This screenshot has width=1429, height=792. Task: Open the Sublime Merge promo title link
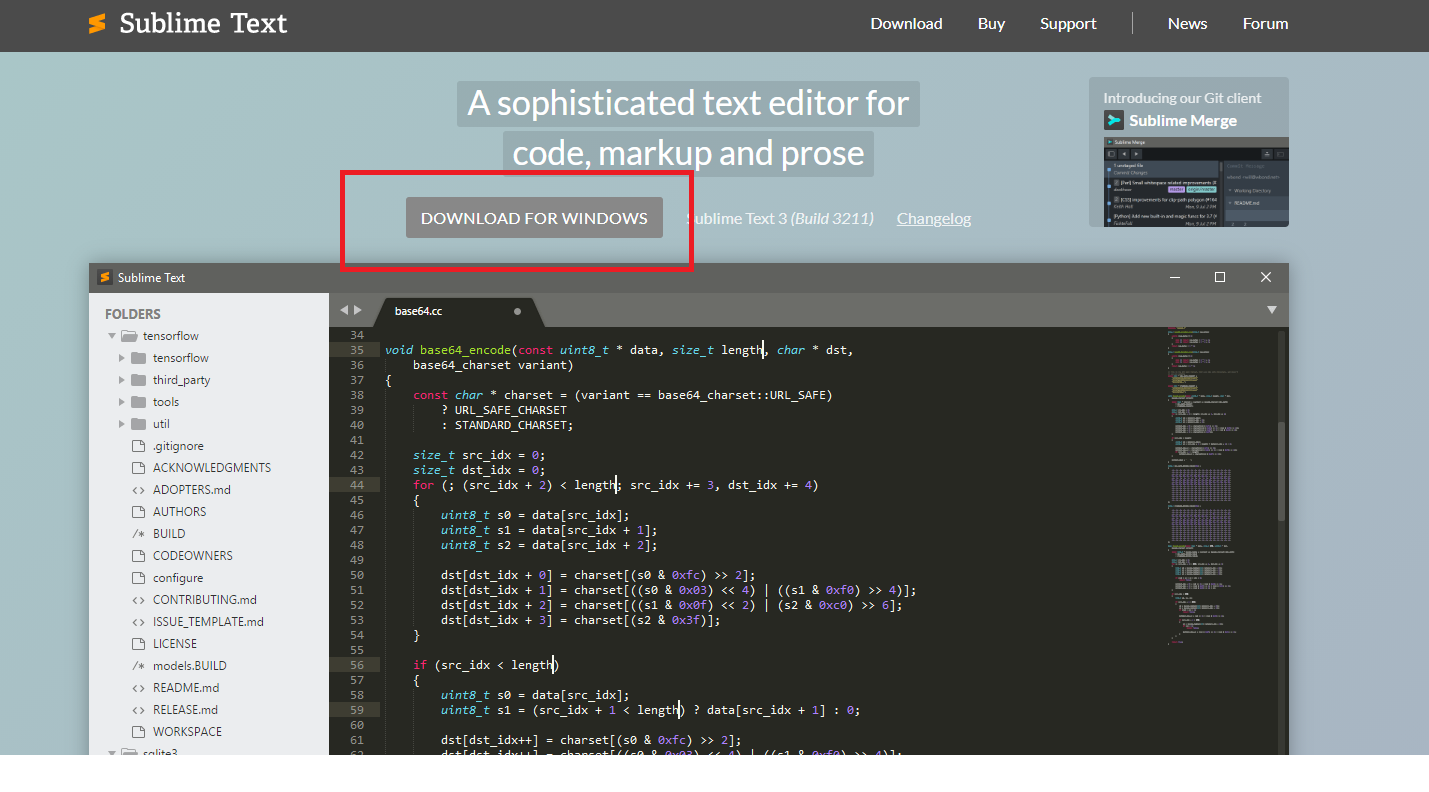[x=1183, y=120]
